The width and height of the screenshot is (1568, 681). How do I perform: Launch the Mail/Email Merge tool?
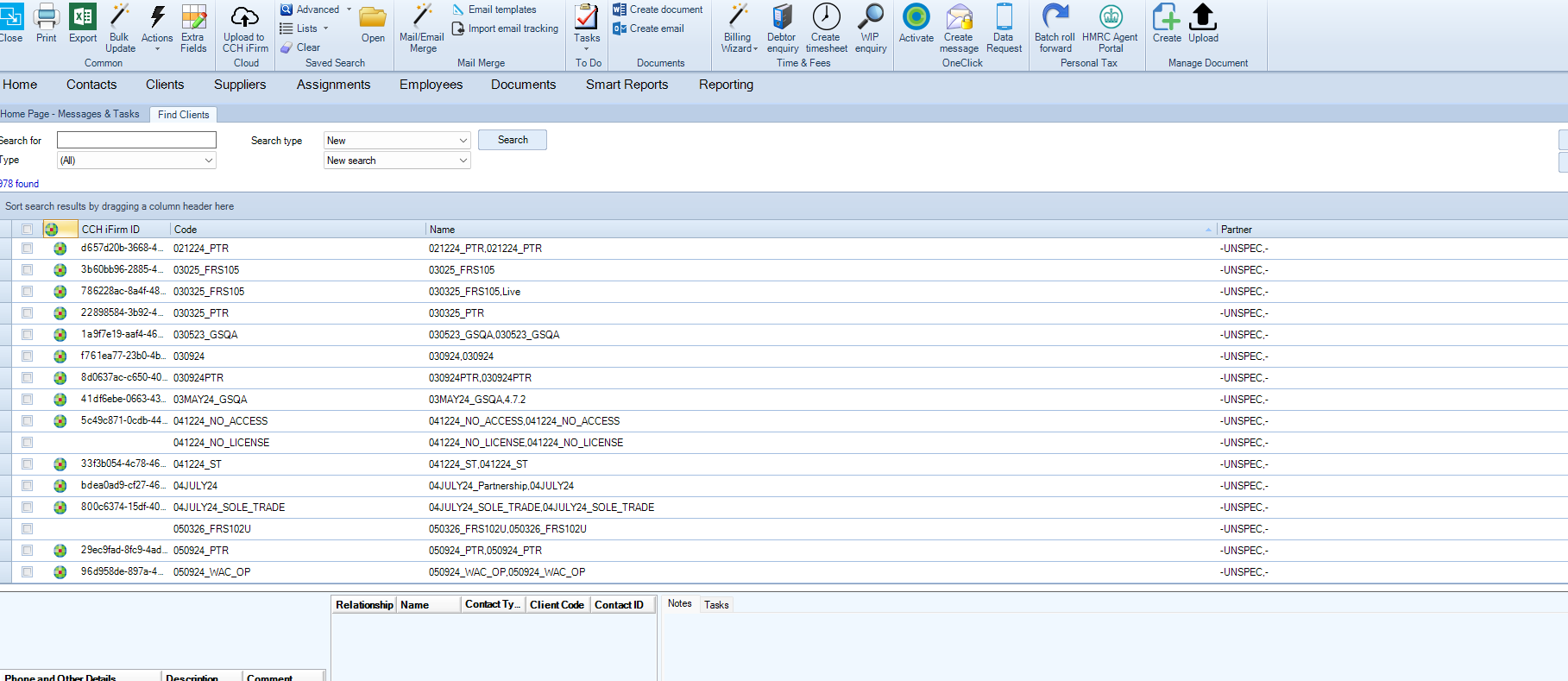422,28
